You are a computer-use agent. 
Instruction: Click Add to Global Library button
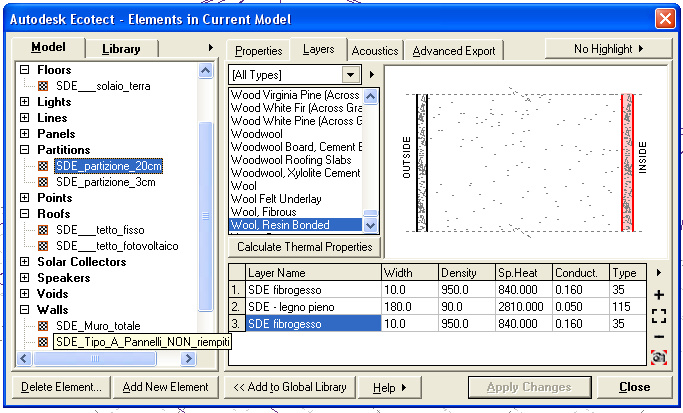pos(290,387)
